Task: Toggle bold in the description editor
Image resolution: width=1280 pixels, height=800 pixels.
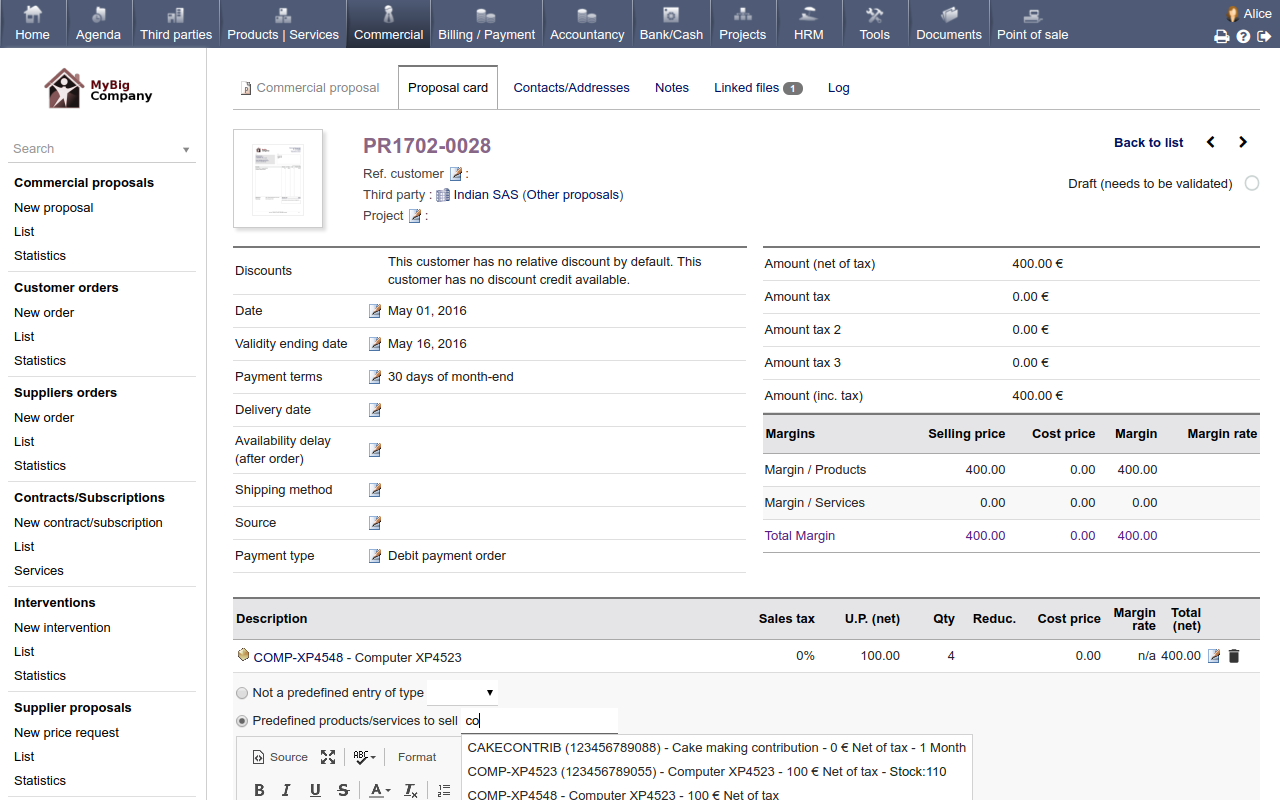Action: (259, 790)
